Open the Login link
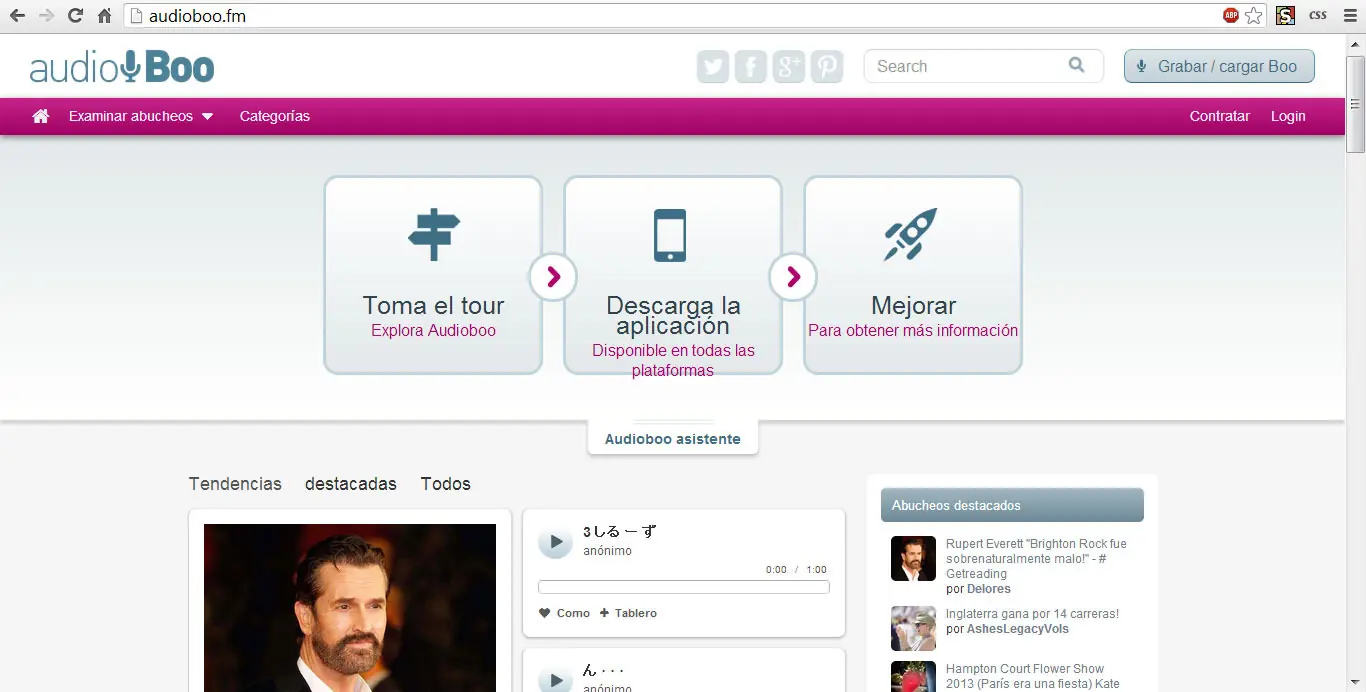 coord(1288,116)
